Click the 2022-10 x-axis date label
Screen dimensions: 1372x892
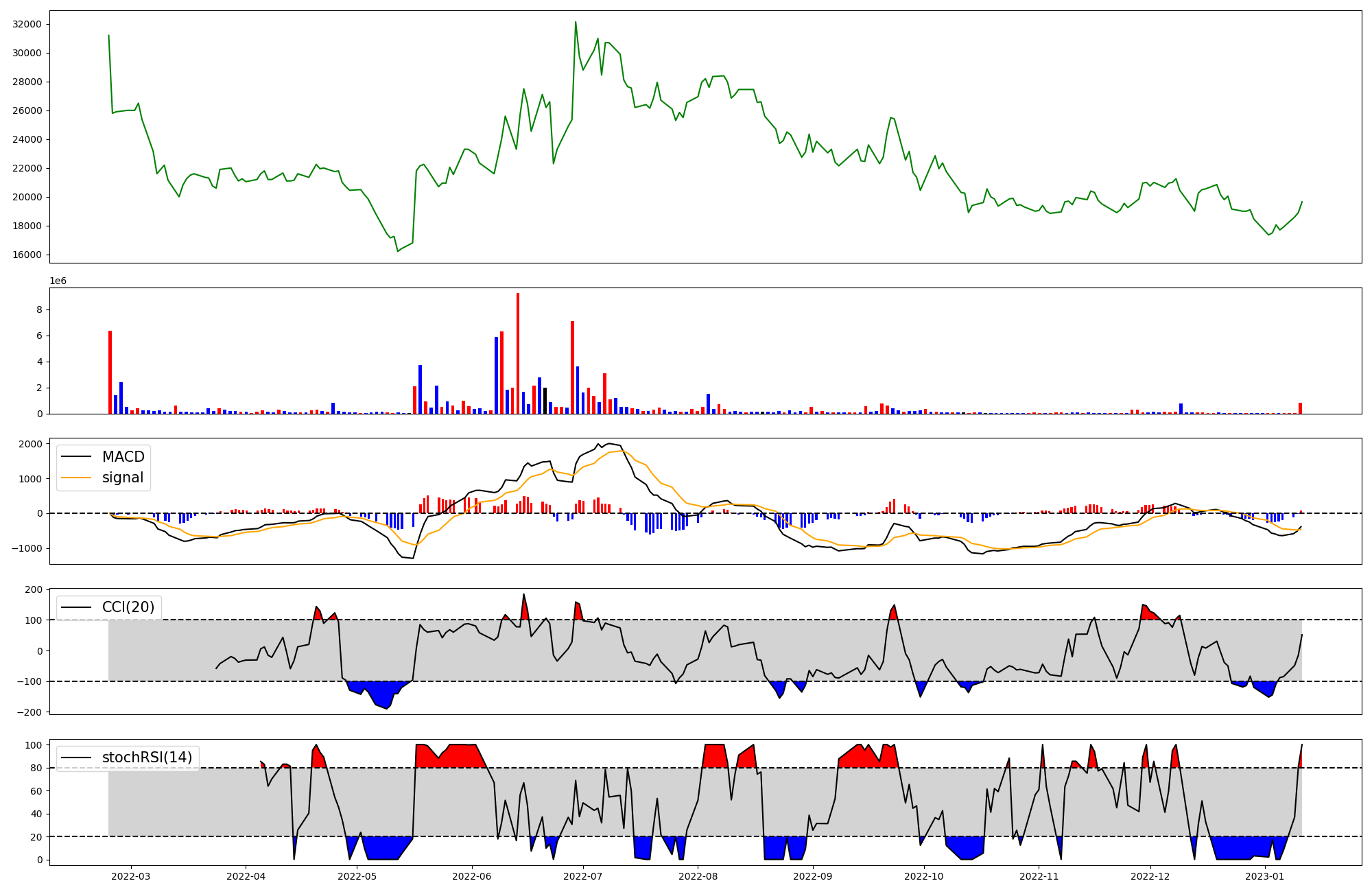[x=924, y=876]
